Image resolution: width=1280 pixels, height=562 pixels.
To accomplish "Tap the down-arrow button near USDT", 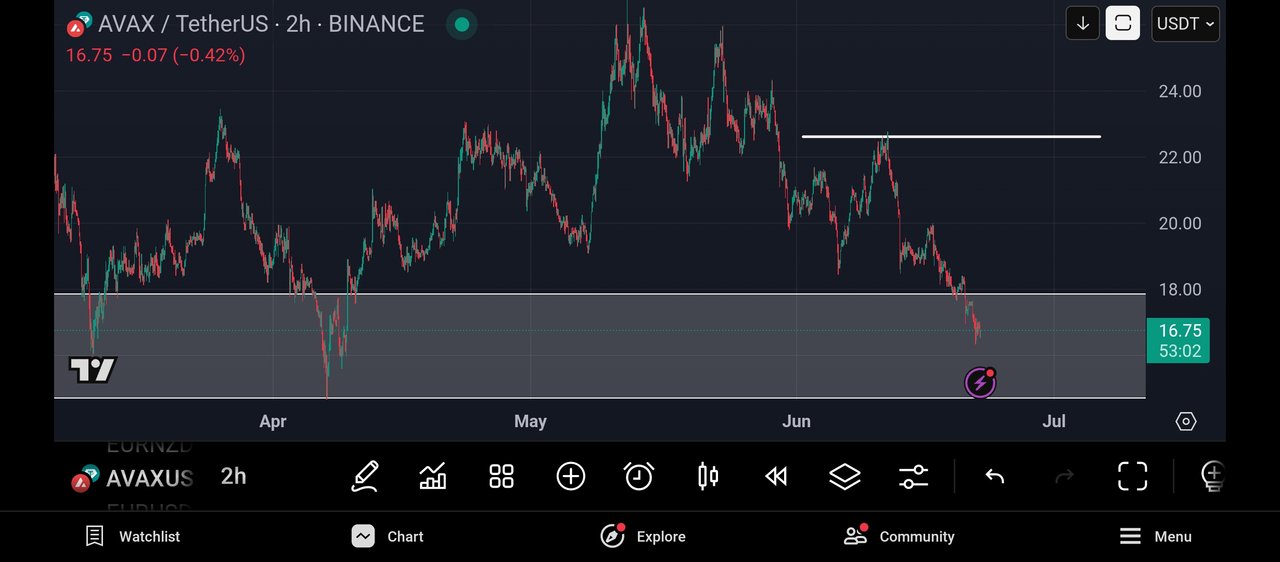I will tap(1083, 23).
